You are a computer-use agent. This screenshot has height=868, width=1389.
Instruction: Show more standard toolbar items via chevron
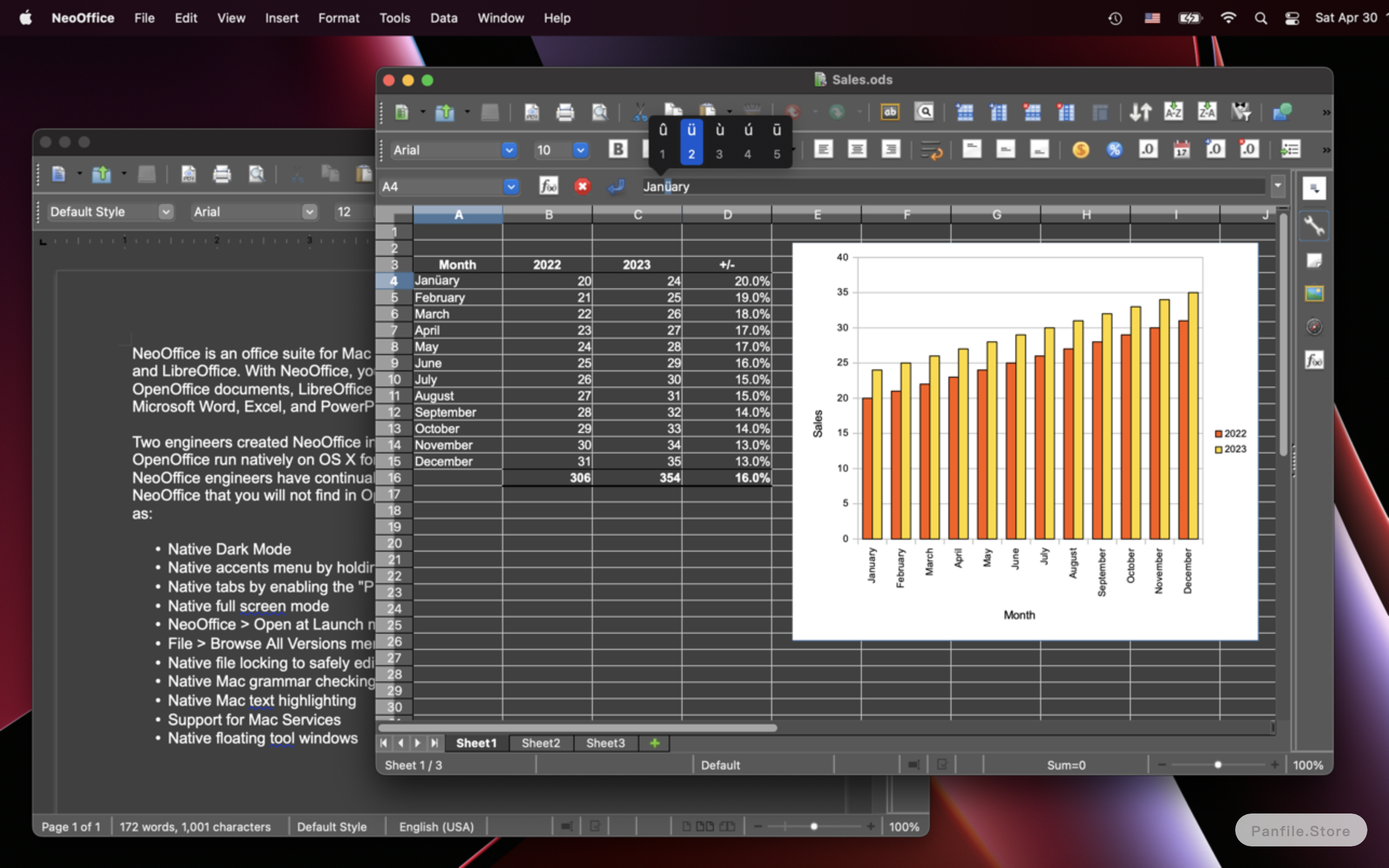1326,112
